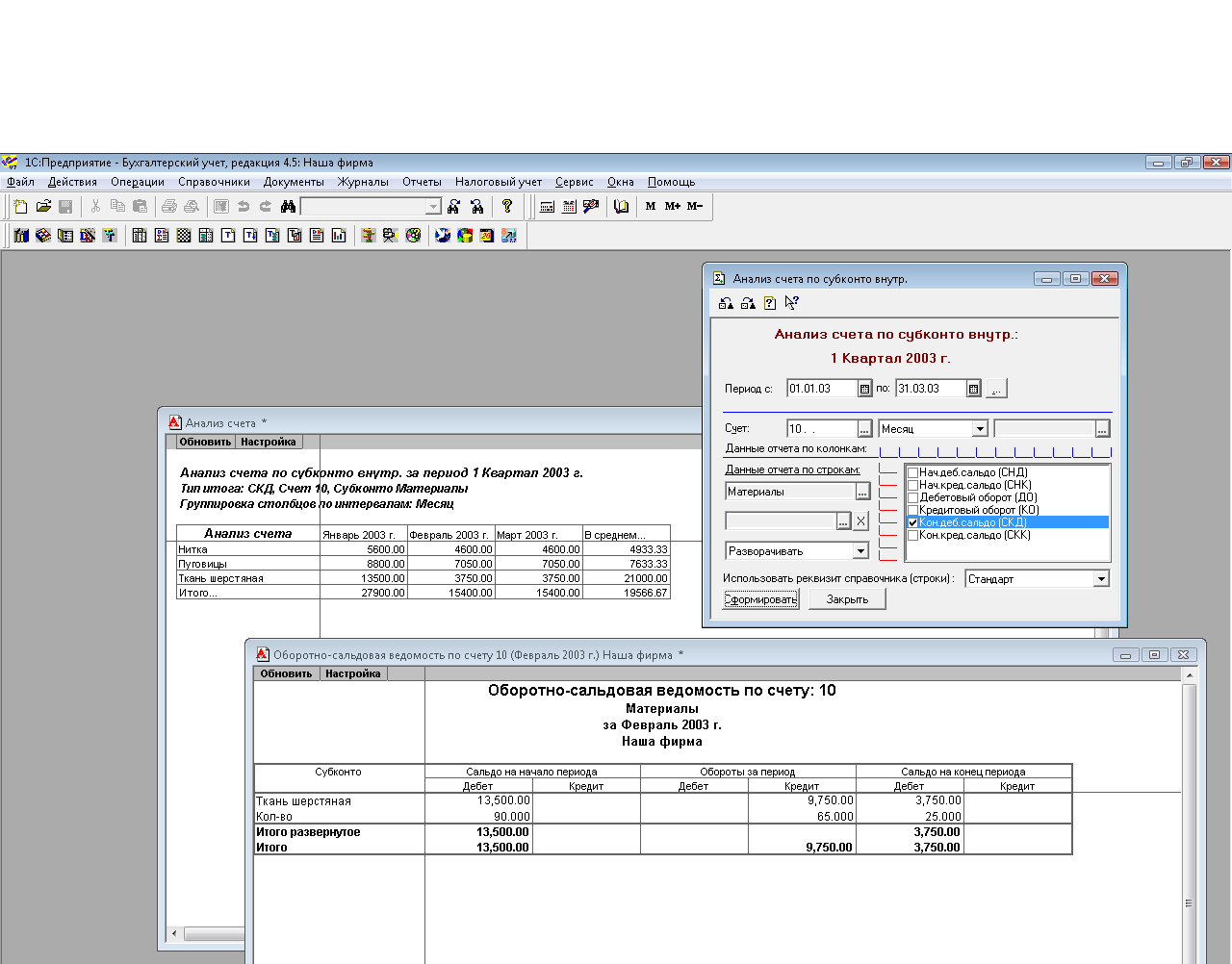Open the Справочники menu
The width and height of the screenshot is (1232, 964).
[x=214, y=182]
